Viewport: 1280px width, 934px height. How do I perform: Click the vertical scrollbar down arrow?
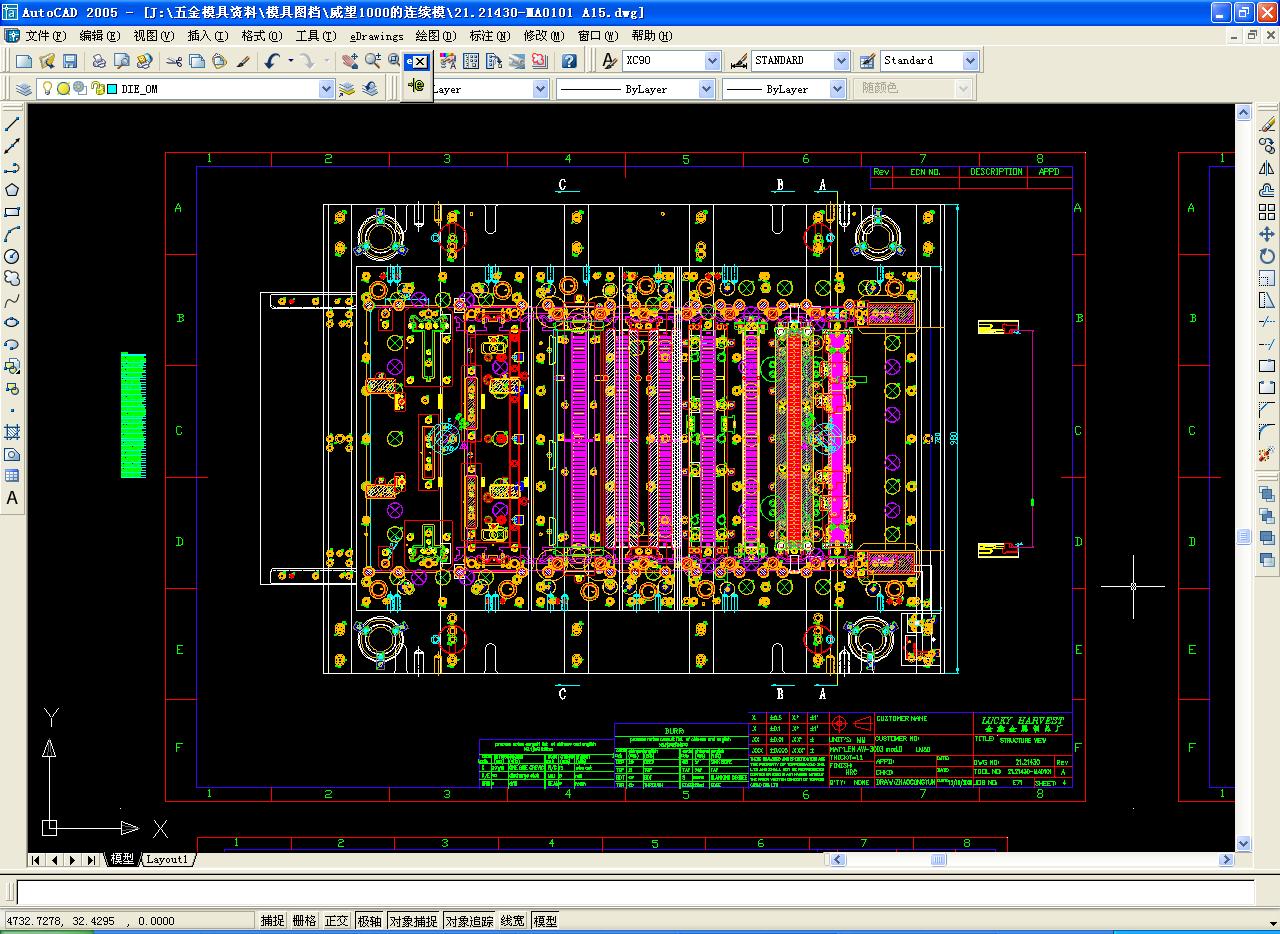(1244, 843)
